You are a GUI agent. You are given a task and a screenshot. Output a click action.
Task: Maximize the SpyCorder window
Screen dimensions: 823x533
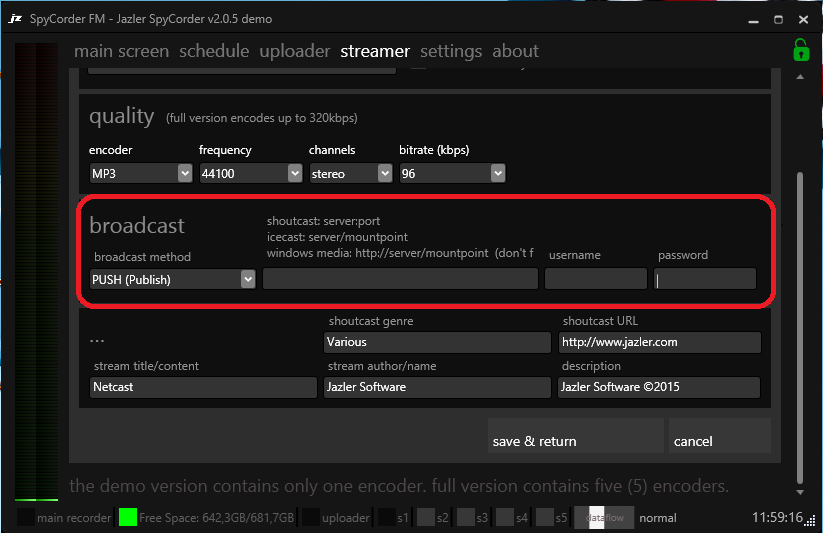tap(778, 20)
